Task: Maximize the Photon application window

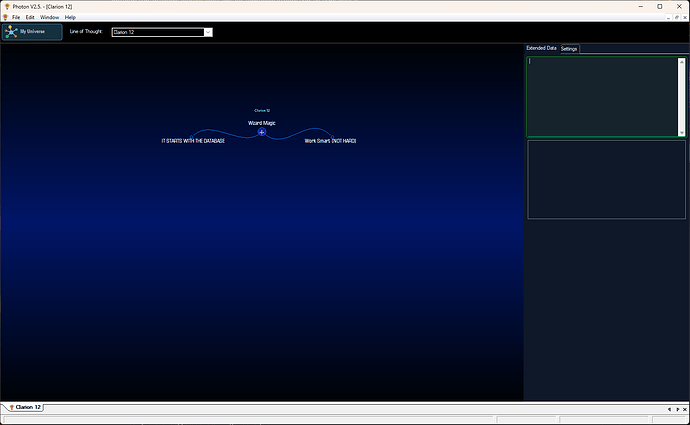Action: [x=660, y=7]
